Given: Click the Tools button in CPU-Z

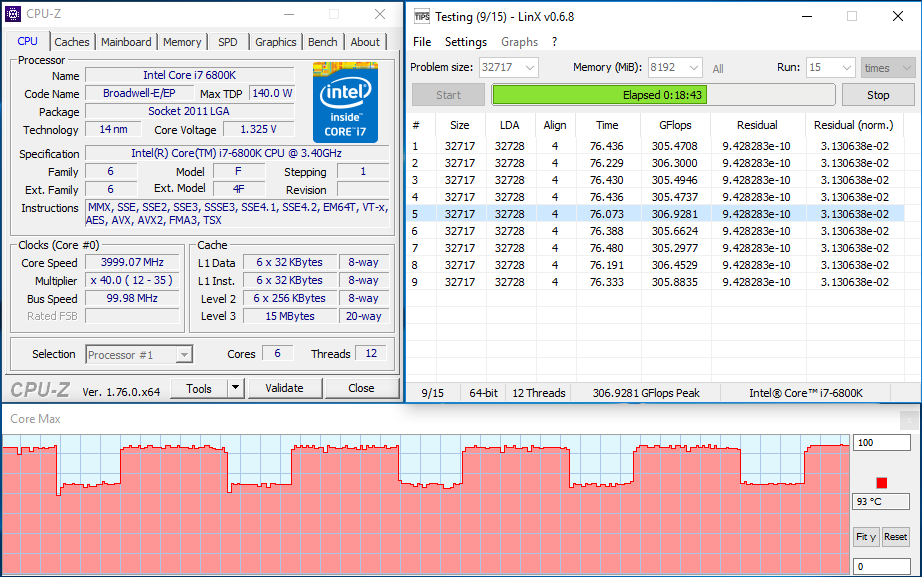Looking at the screenshot, I should click(x=199, y=388).
